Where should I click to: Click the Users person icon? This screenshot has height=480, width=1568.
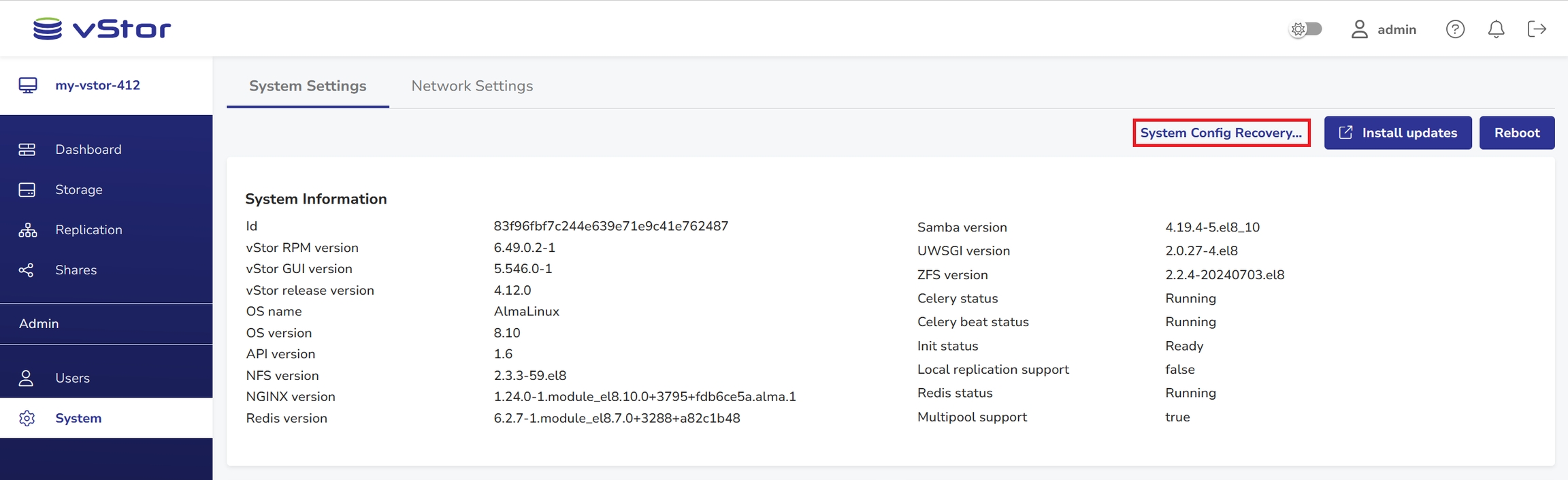pos(27,378)
